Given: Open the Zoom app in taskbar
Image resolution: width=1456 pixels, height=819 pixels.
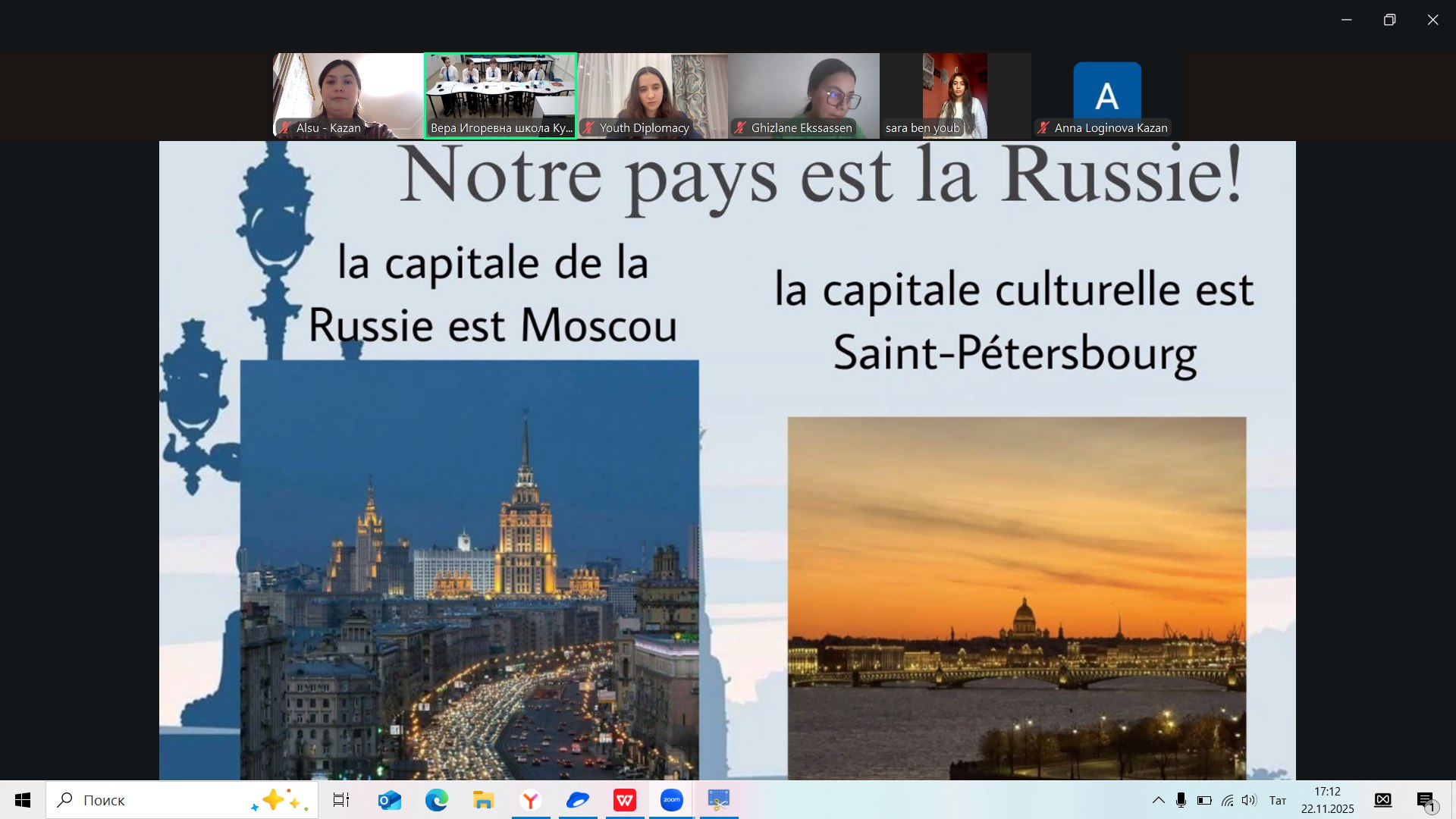Looking at the screenshot, I should tap(671, 800).
